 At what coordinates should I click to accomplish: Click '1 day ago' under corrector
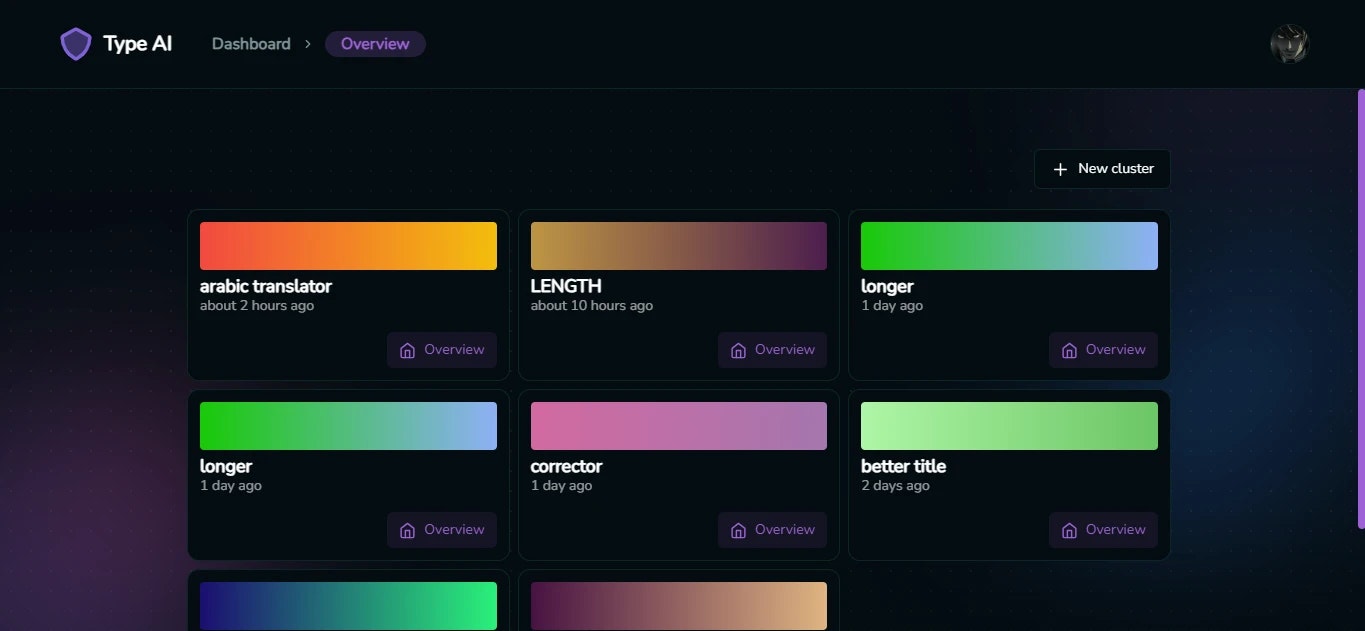point(561,486)
